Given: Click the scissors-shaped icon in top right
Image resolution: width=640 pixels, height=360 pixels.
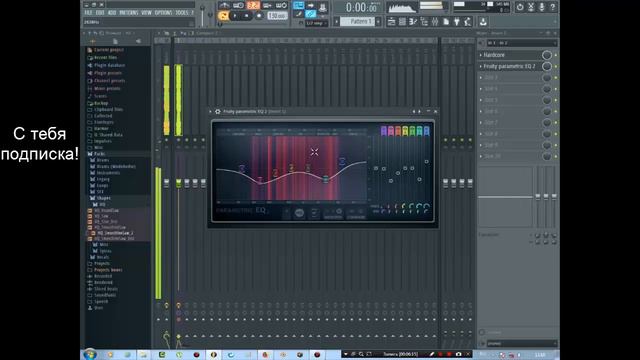Looking at the screenshot, I should [x=531, y=7].
